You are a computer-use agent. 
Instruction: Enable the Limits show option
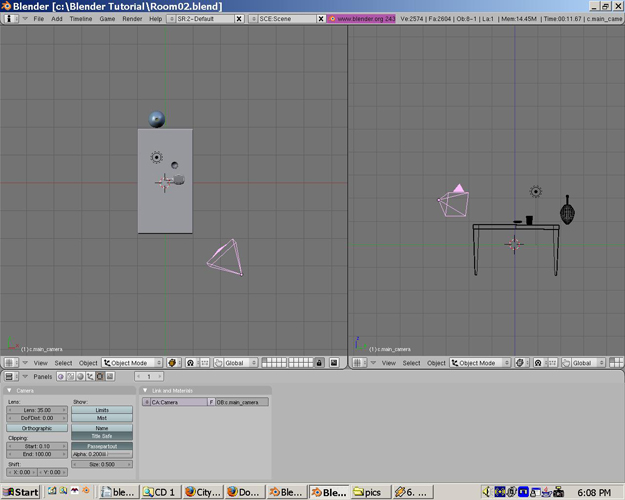[102, 410]
